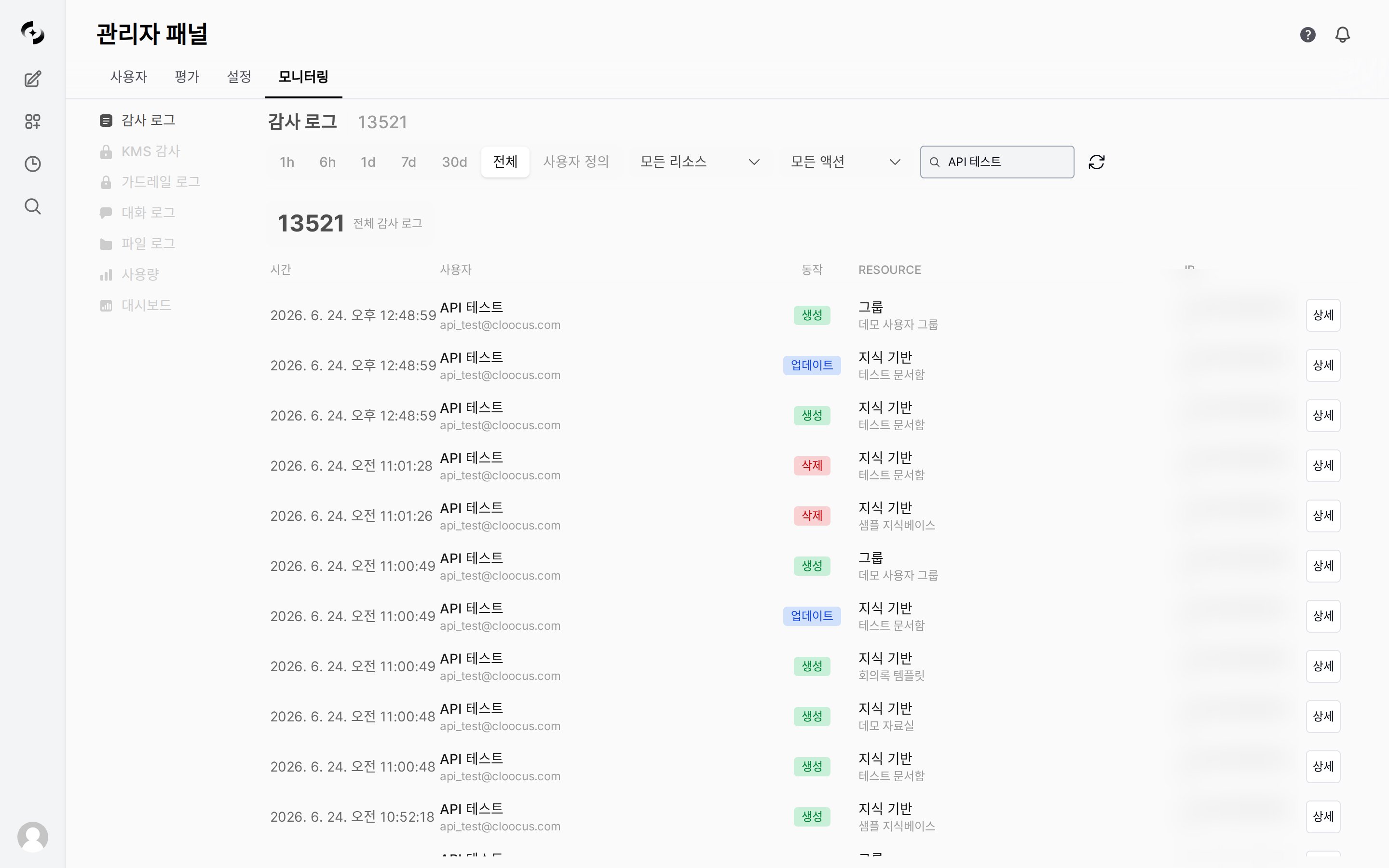Image resolution: width=1389 pixels, height=868 pixels.
Task: Select 대시보드 in the side menu
Action: (136, 305)
